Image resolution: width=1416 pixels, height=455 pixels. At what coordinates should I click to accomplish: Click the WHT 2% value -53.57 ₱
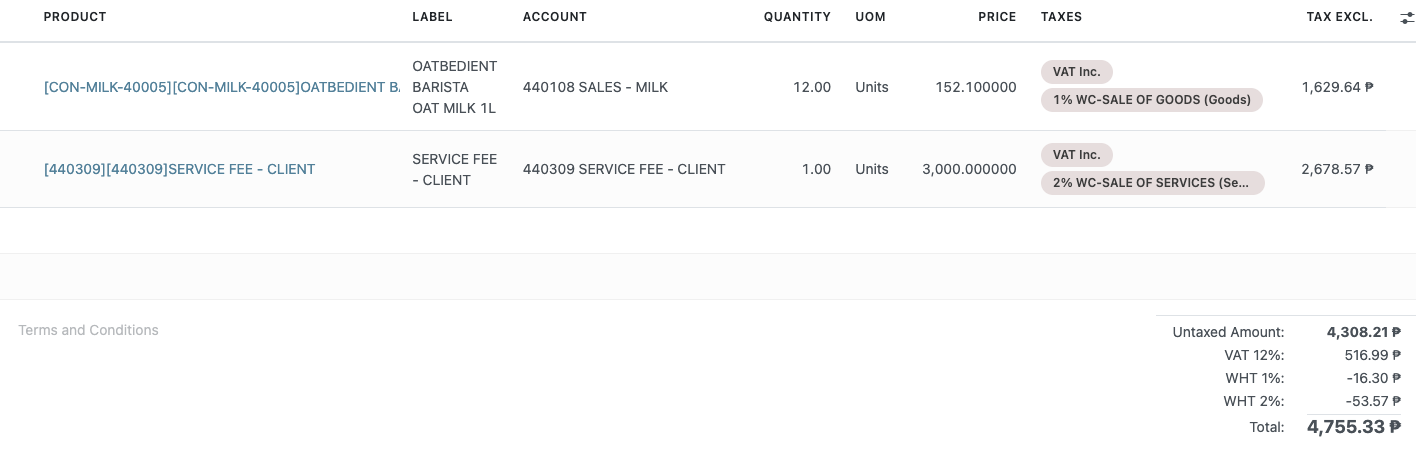point(1373,401)
